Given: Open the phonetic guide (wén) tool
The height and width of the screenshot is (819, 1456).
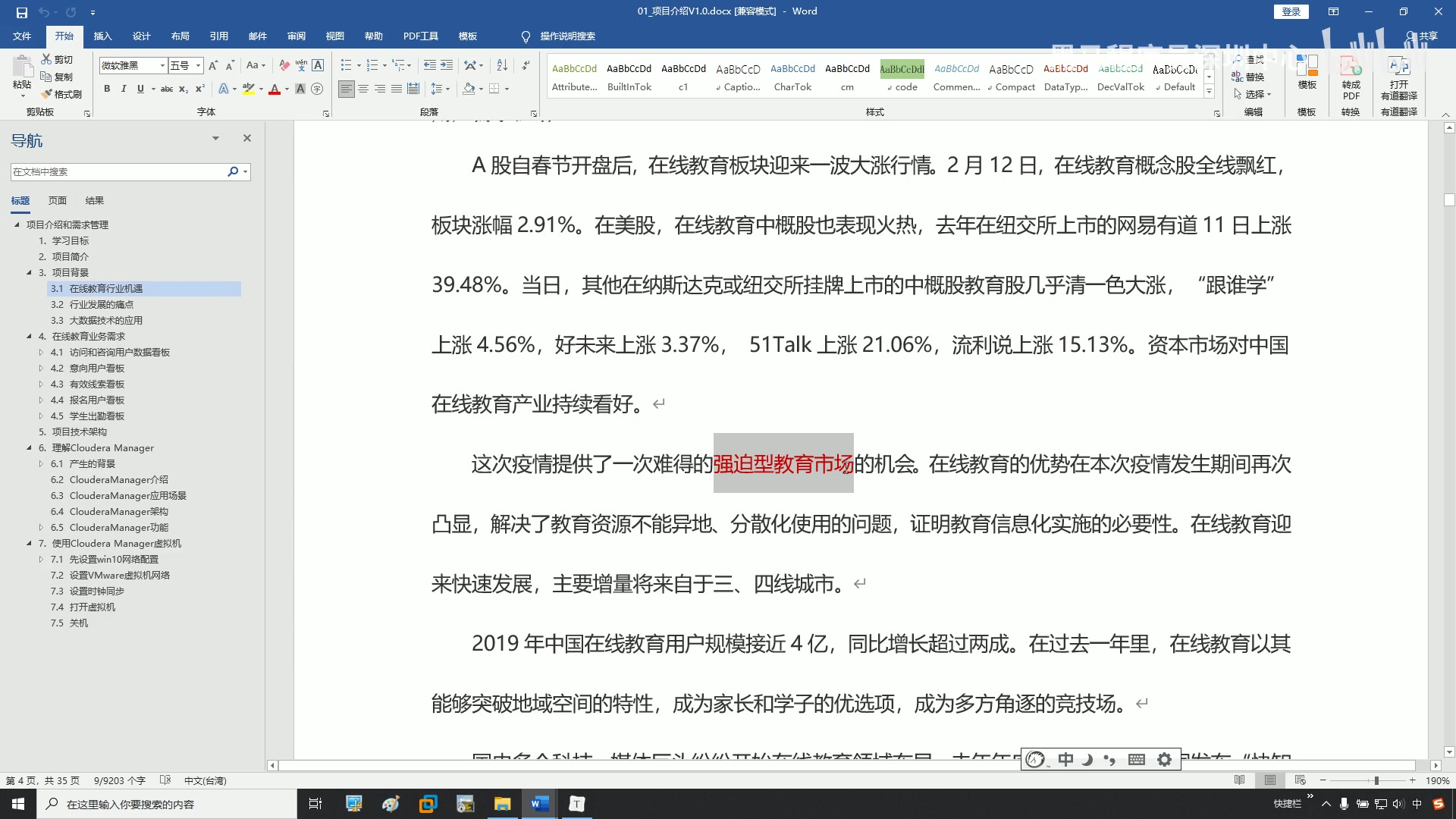Looking at the screenshot, I should tap(301, 65).
